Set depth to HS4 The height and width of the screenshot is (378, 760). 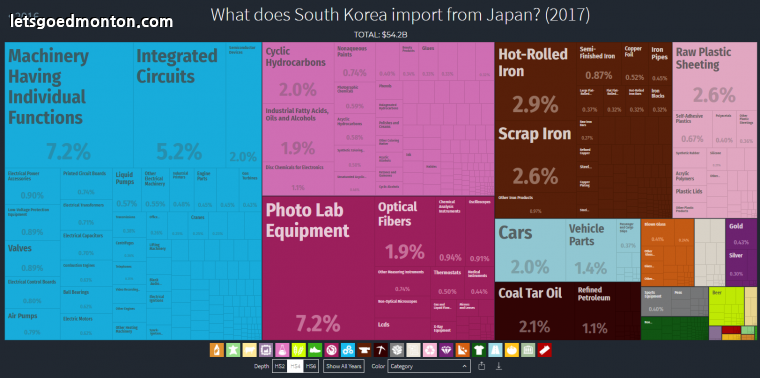pyautogui.click(x=295, y=366)
